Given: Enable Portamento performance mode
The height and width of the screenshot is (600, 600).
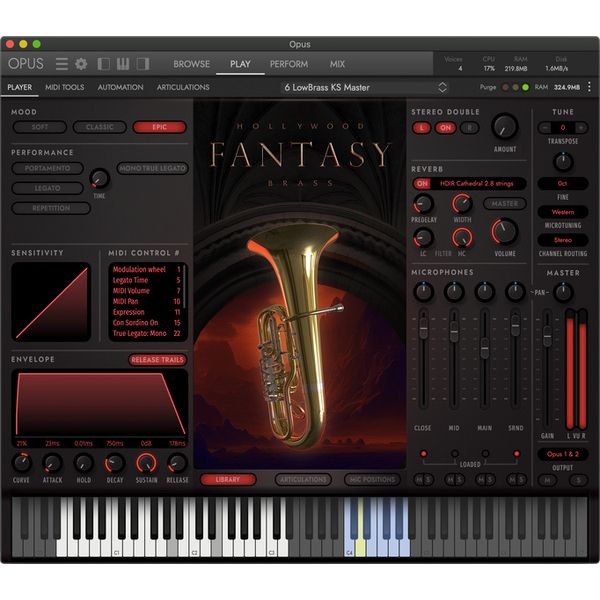Looking at the screenshot, I should click(47, 168).
